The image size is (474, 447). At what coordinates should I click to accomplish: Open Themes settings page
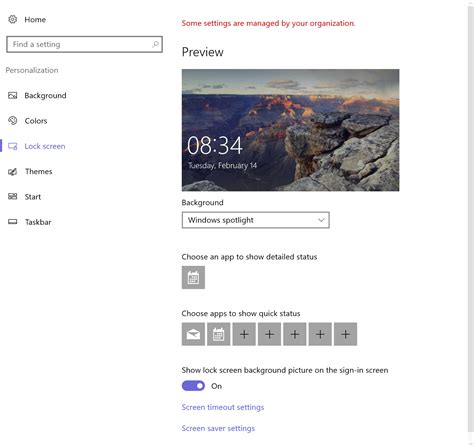[x=39, y=171]
